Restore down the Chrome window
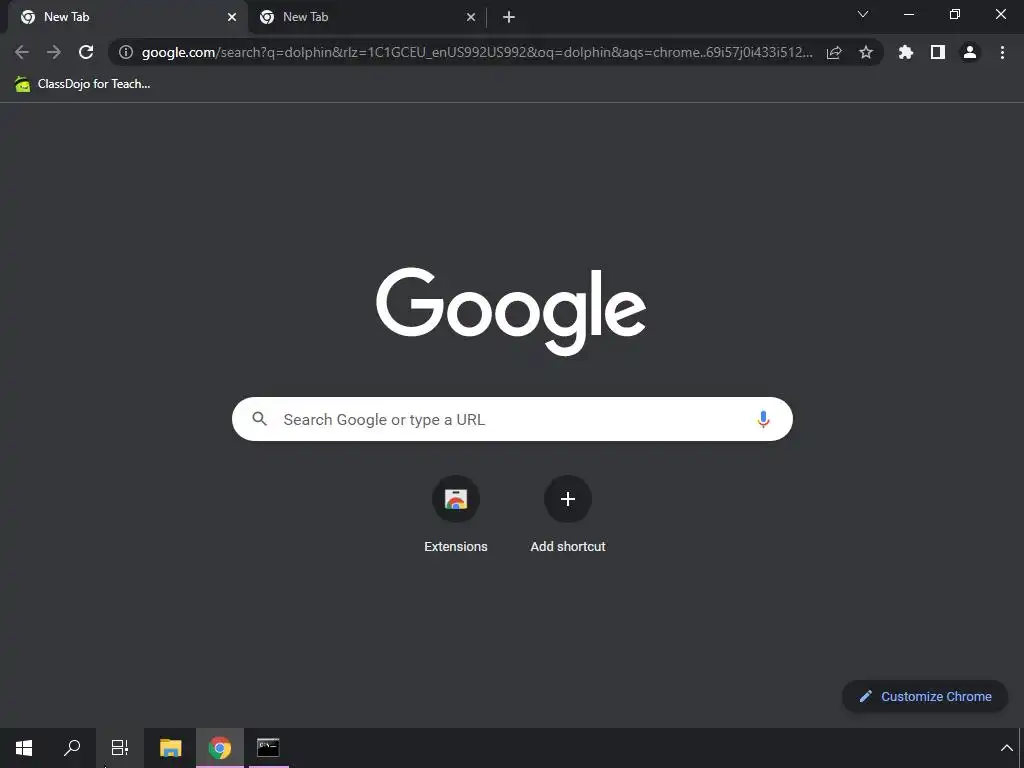 [x=955, y=14]
